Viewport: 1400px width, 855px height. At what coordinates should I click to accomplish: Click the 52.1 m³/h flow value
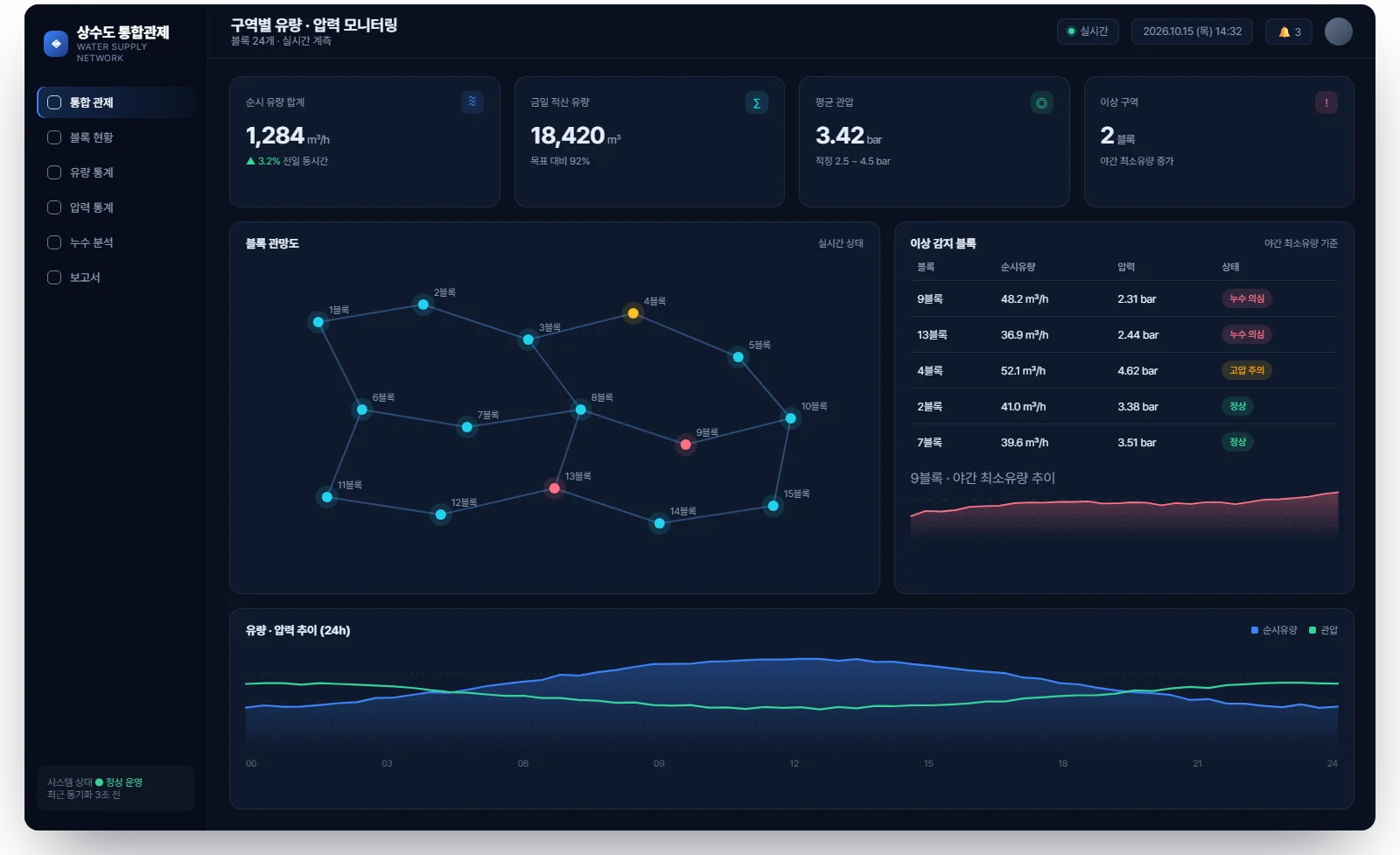click(1023, 371)
